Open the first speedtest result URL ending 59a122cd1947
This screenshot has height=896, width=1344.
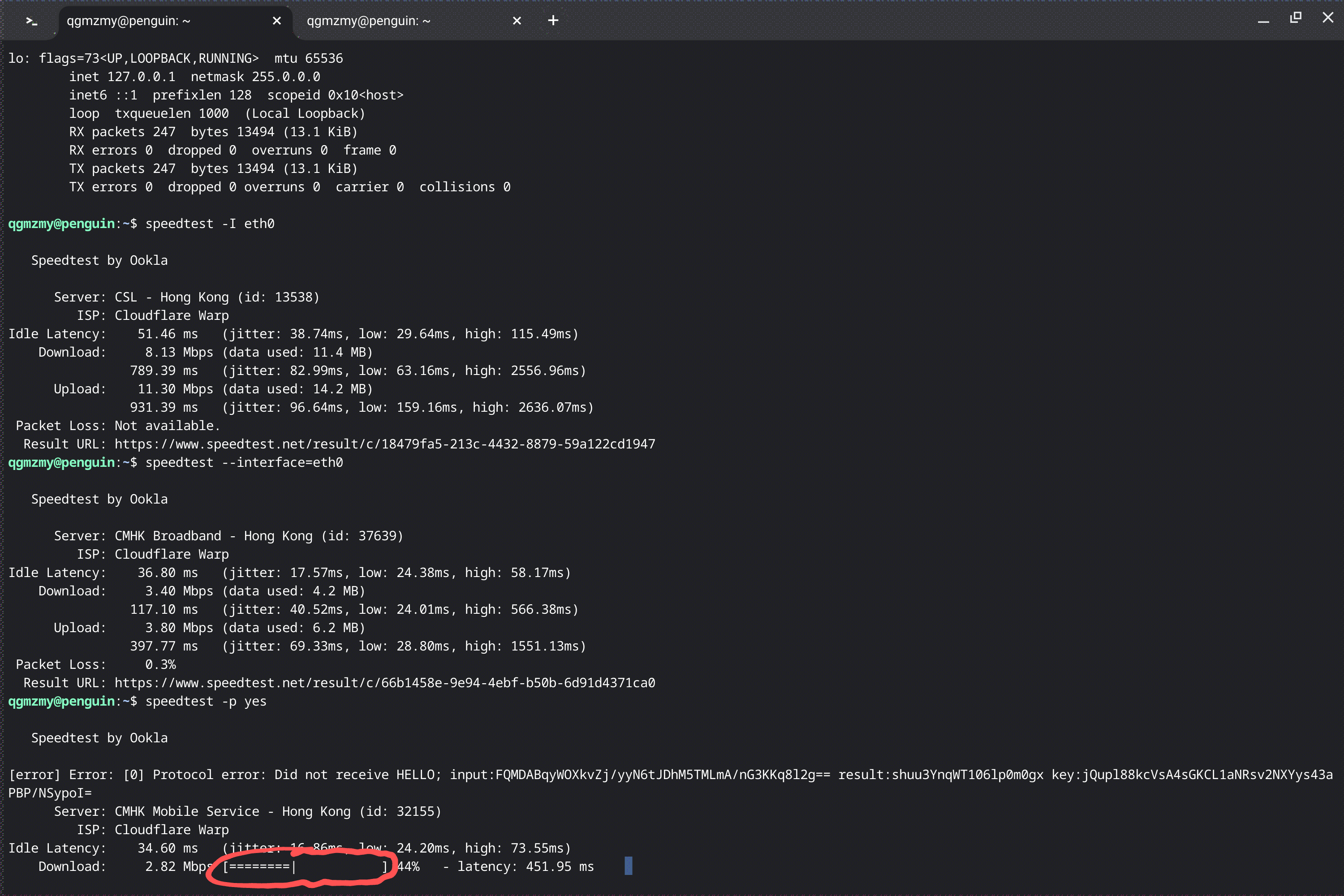384,444
